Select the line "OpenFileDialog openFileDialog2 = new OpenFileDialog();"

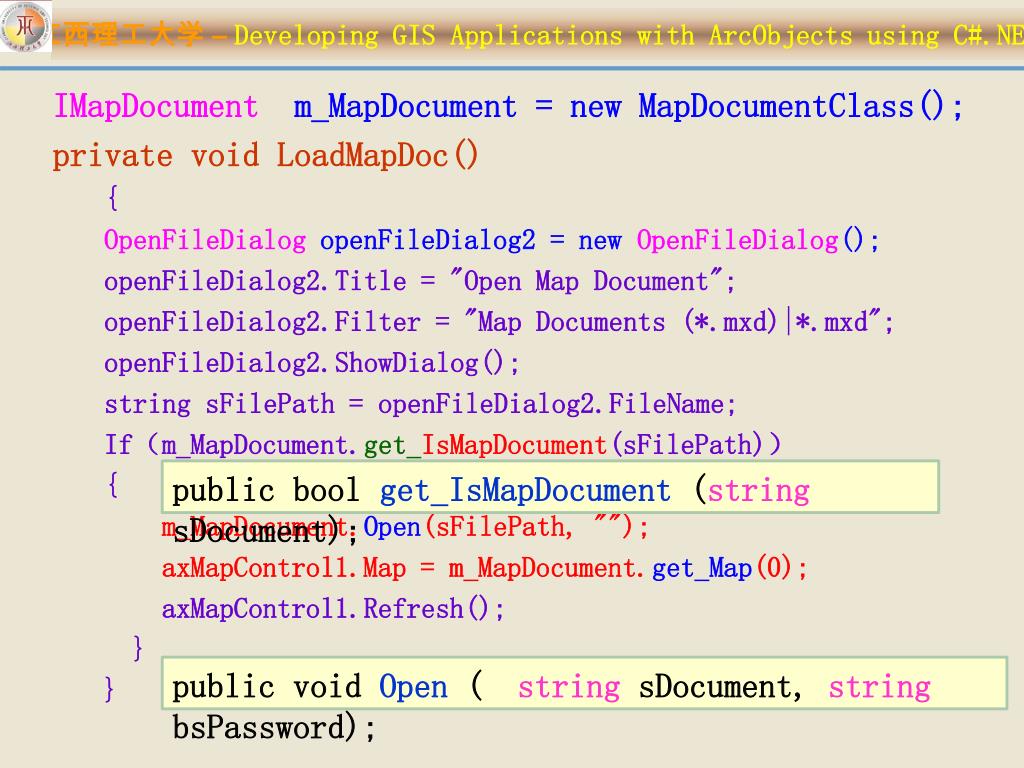coord(492,240)
